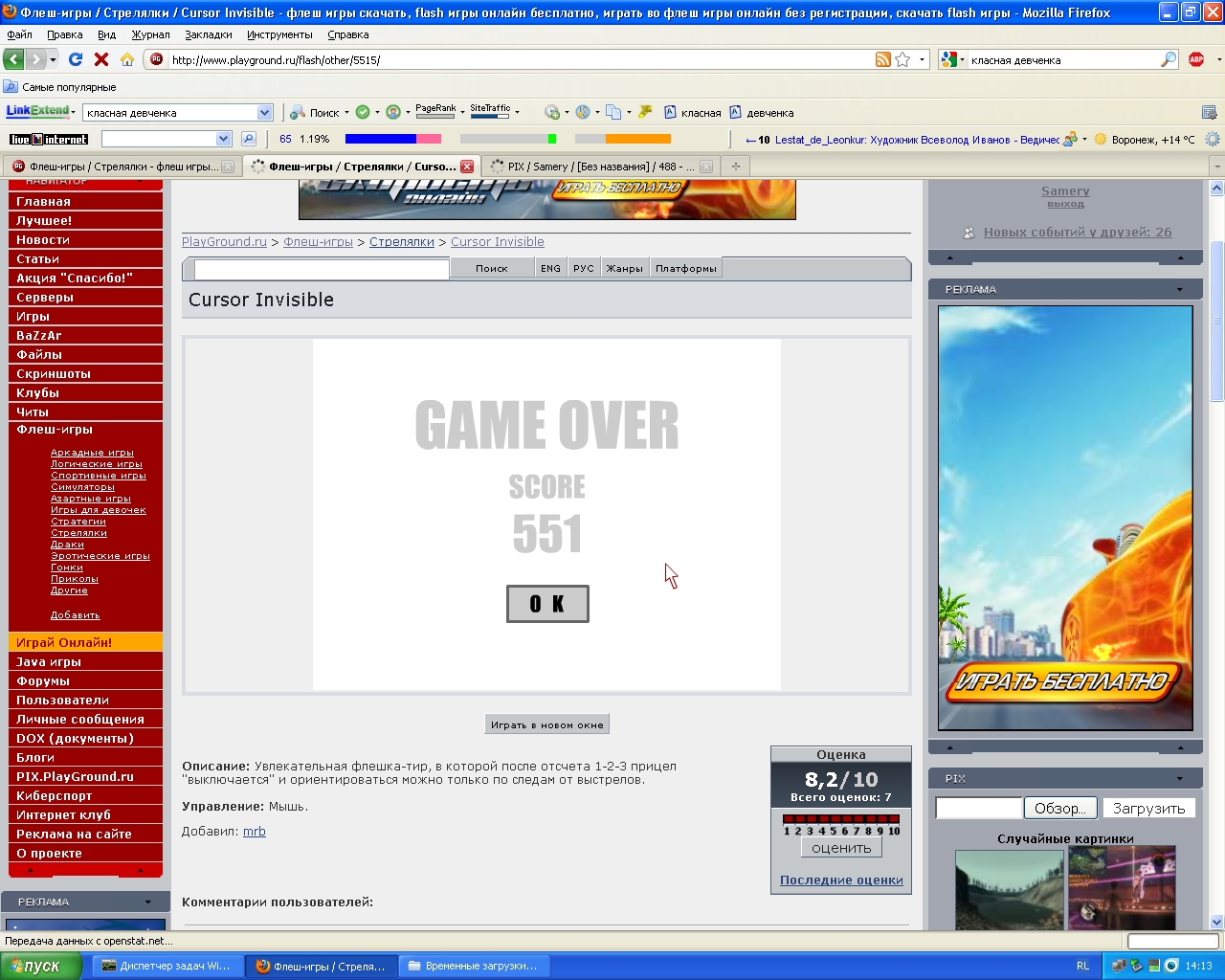Viewport: 1225px width, 980px height.
Task: Click the оценить rating button
Action: pyautogui.click(x=841, y=848)
